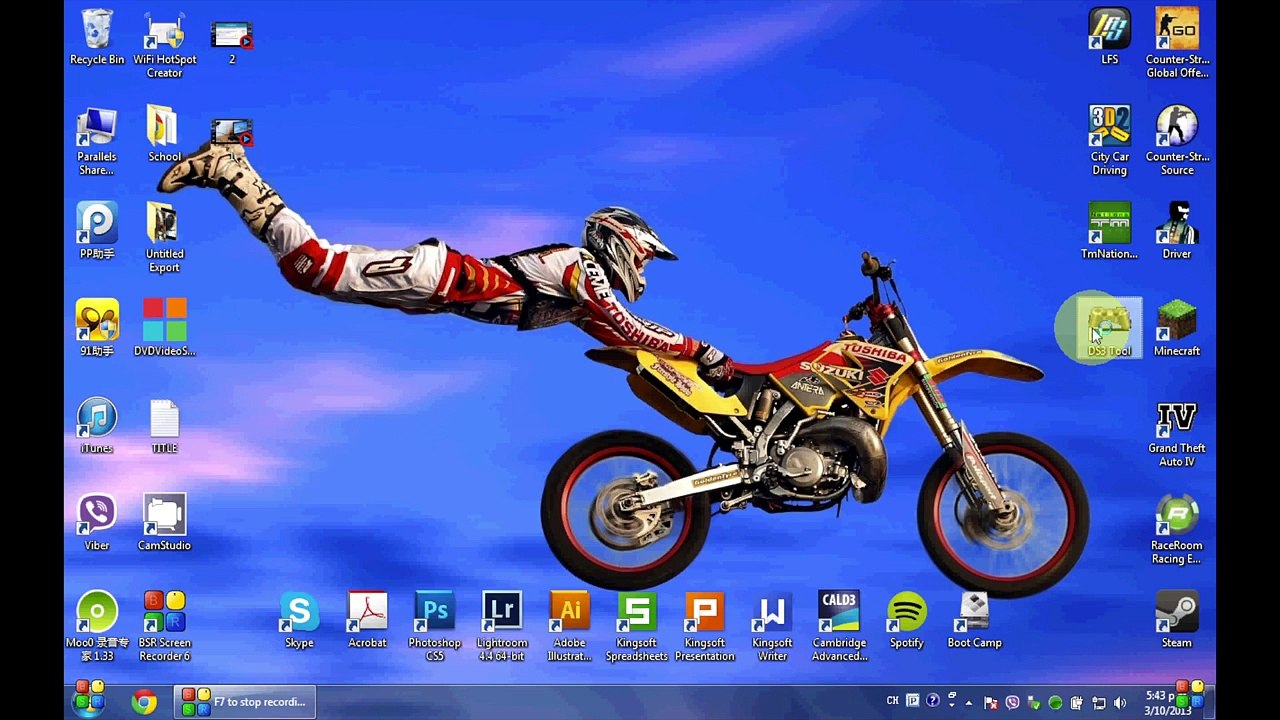Click the IME help question mark icon
The image size is (1280, 720).
pyautogui.click(x=933, y=701)
